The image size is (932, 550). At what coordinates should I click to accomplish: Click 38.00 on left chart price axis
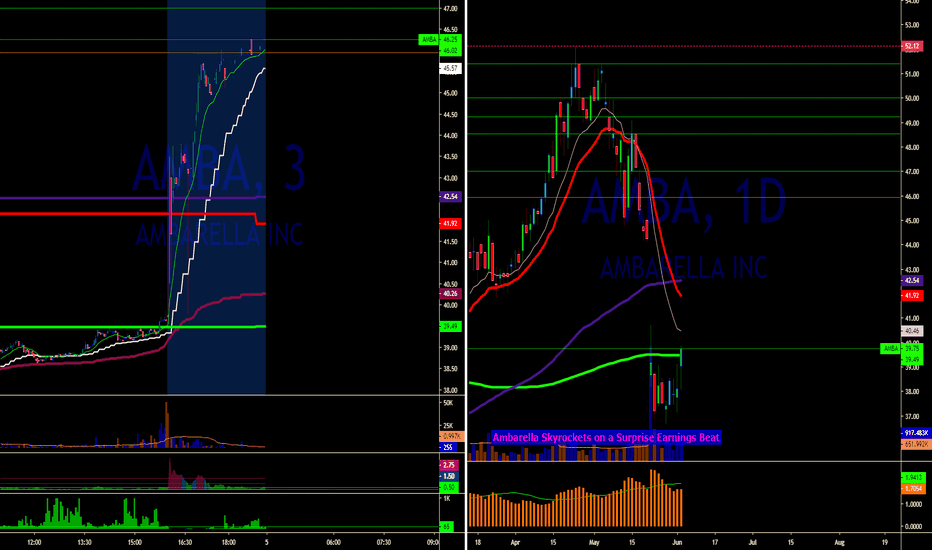click(x=451, y=391)
